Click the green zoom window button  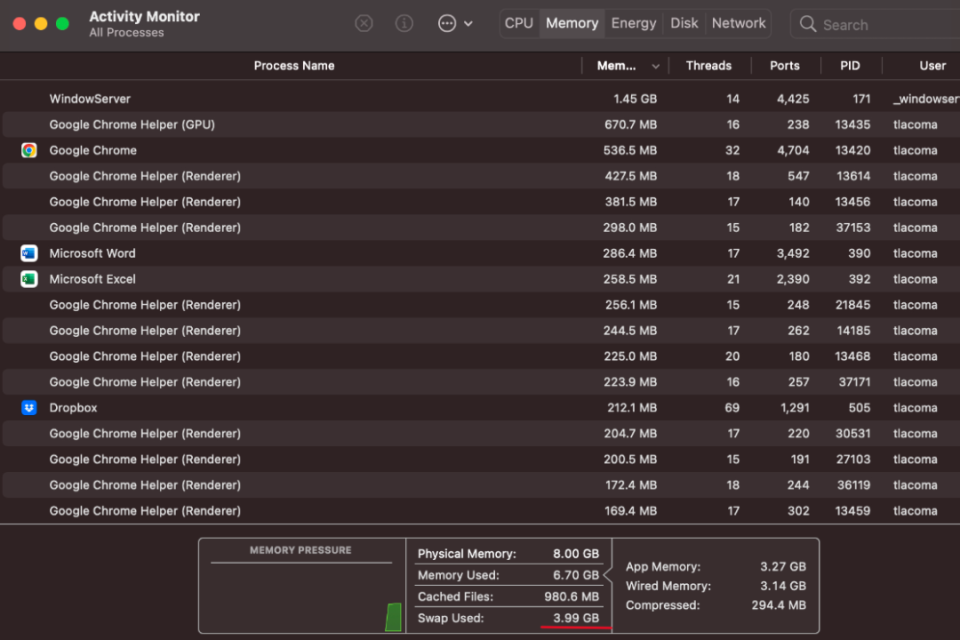pos(62,24)
